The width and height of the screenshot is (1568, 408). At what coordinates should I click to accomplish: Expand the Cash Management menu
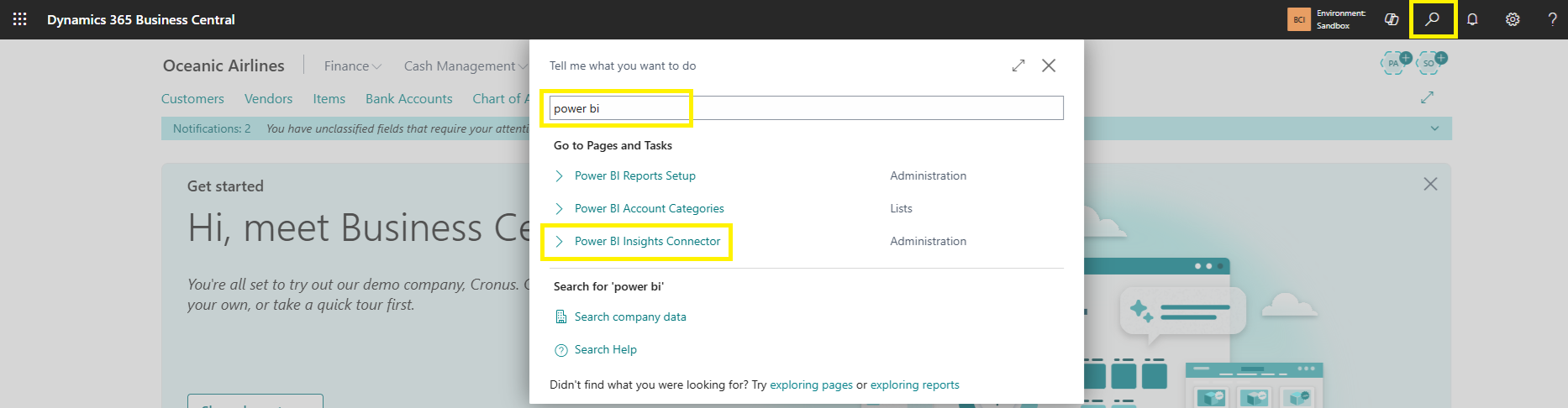click(x=465, y=65)
